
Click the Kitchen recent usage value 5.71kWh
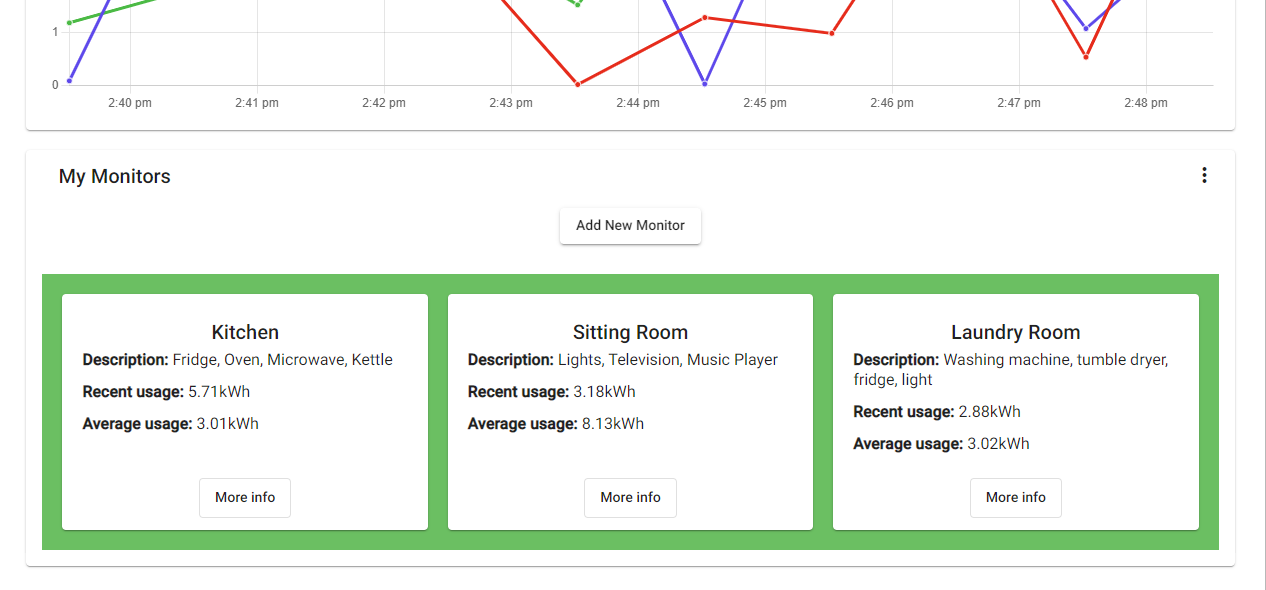point(219,392)
